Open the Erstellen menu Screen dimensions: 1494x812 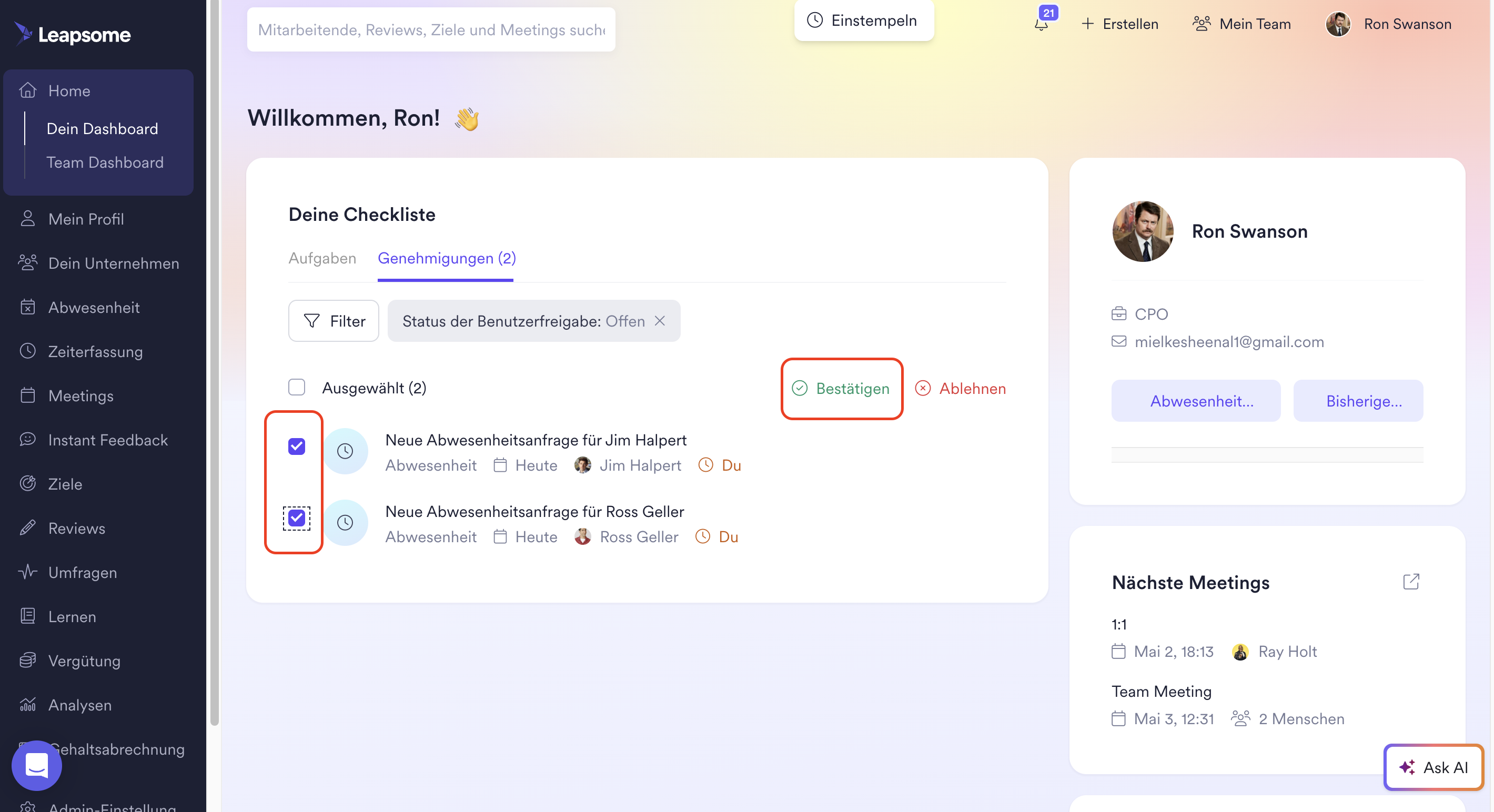(1120, 24)
